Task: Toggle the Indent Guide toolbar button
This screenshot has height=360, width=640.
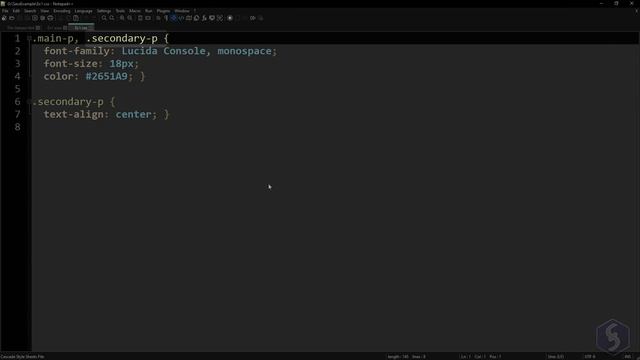Action: [173, 18]
